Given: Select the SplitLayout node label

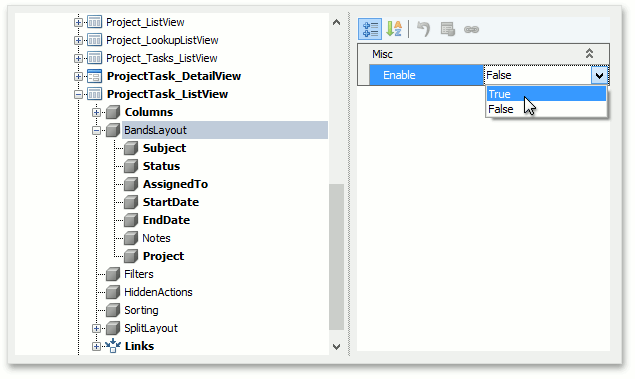Looking at the screenshot, I should [151, 328].
